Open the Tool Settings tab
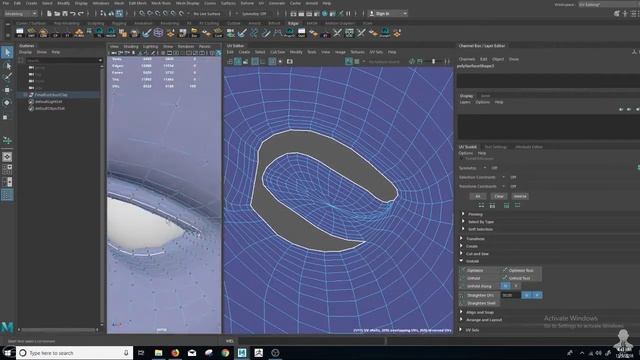The width and height of the screenshot is (640, 360). [496, 147]
